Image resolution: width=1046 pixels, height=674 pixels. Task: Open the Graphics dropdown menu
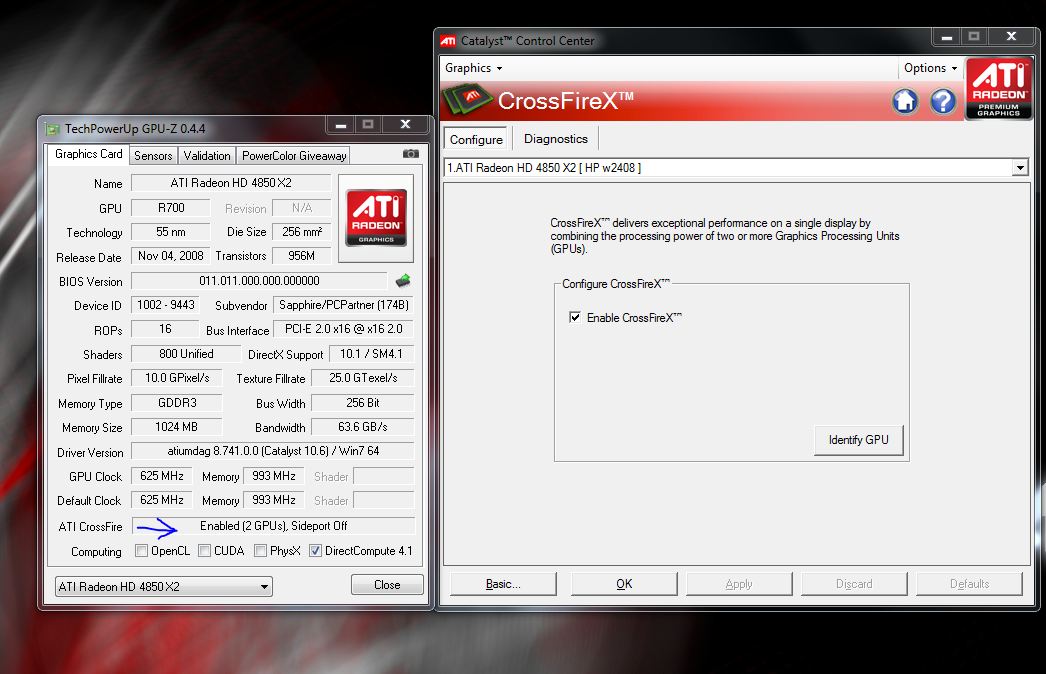(x=473, y=68)
